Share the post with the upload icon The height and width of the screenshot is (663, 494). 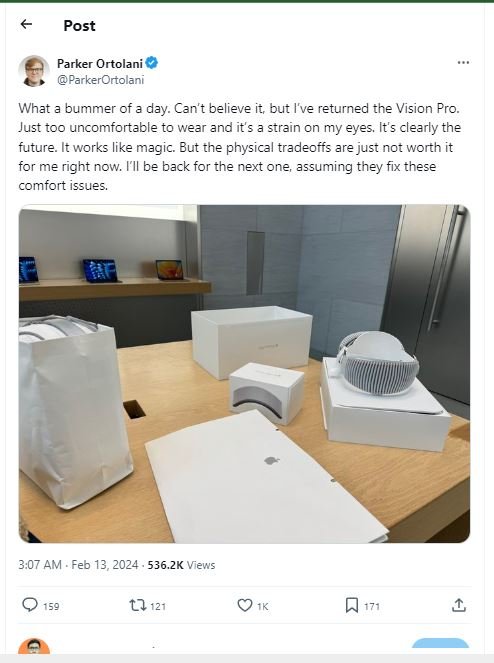point(458,605)
